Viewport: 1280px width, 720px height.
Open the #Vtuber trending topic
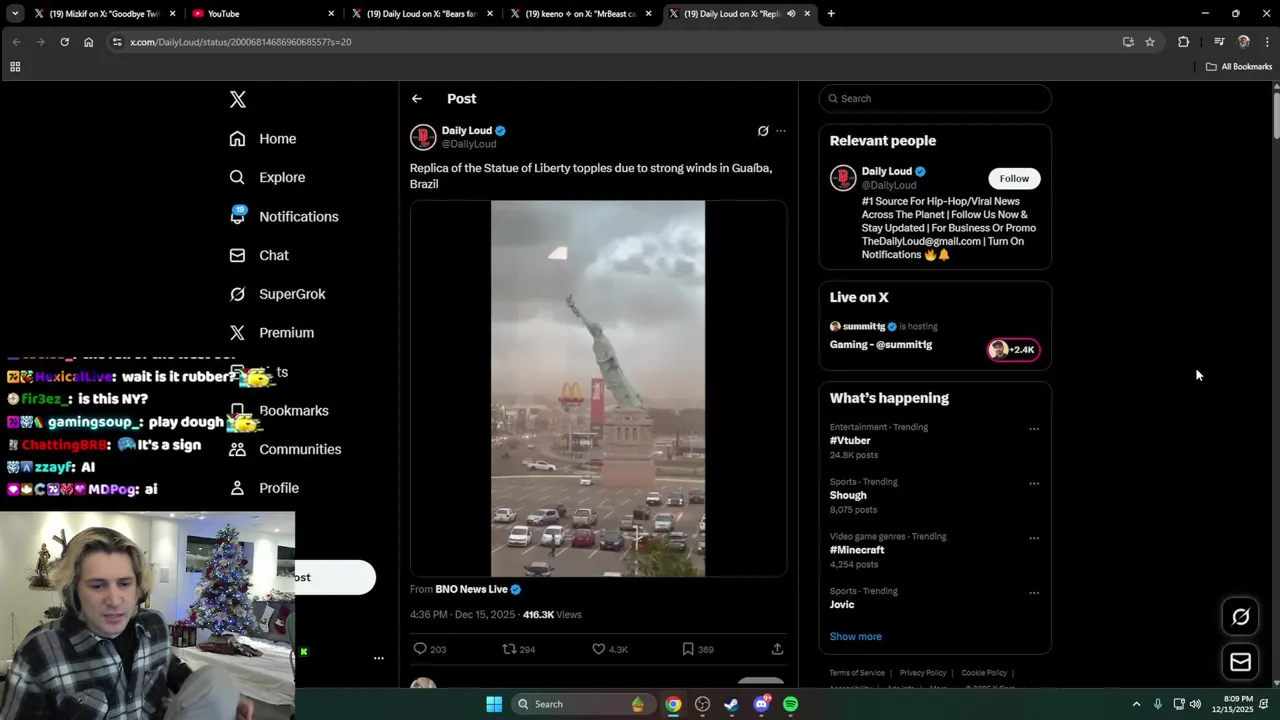click(850, 440)
